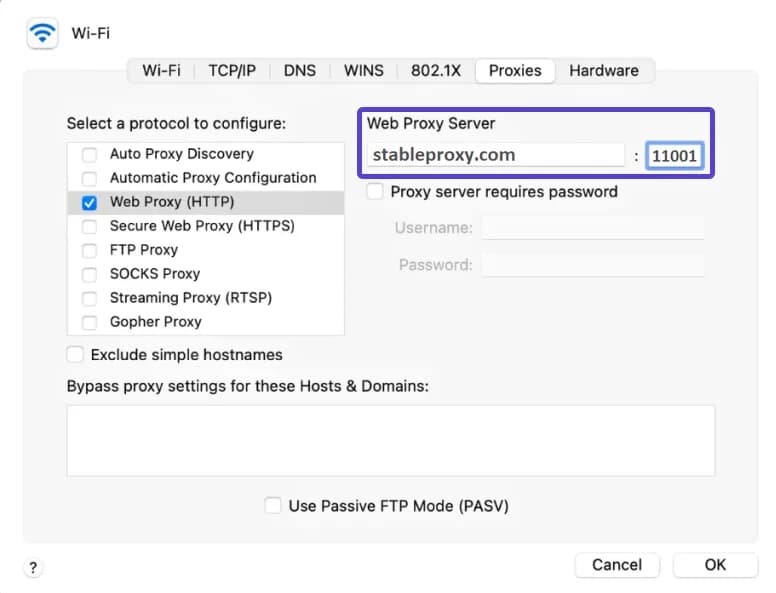Enable Streaming Proxy (RTSP) option

(x=90, y=298)
